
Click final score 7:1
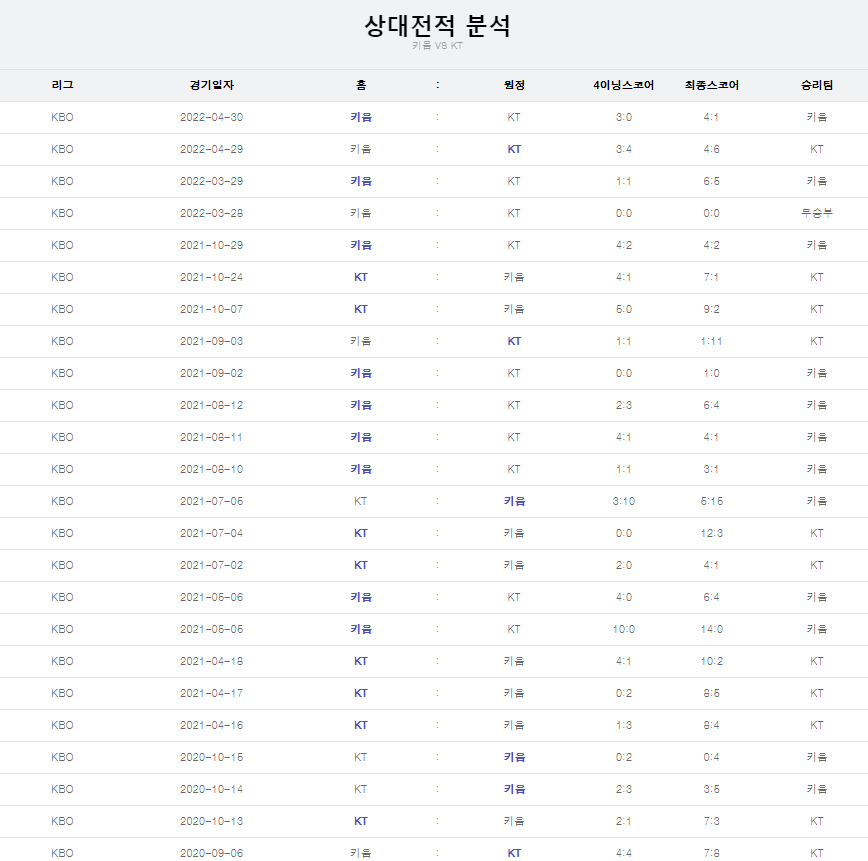[x=711, y=277]
